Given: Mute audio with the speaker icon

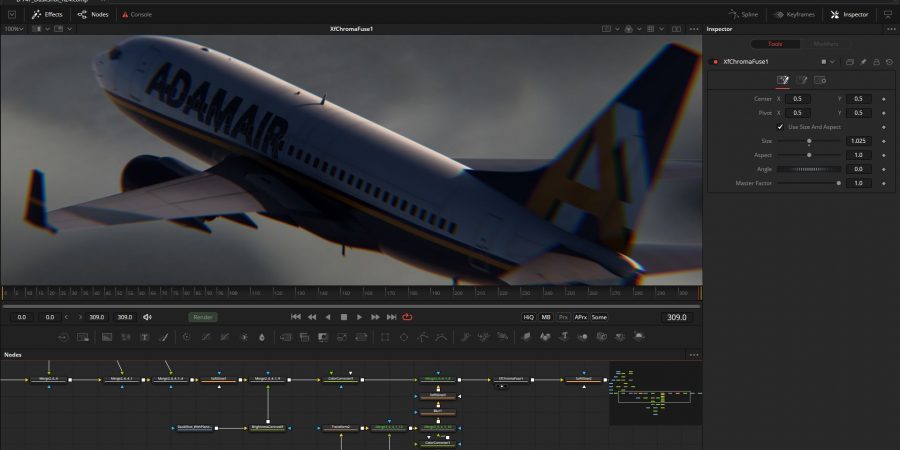Looking at the screenshot, I should pos(147,317).
